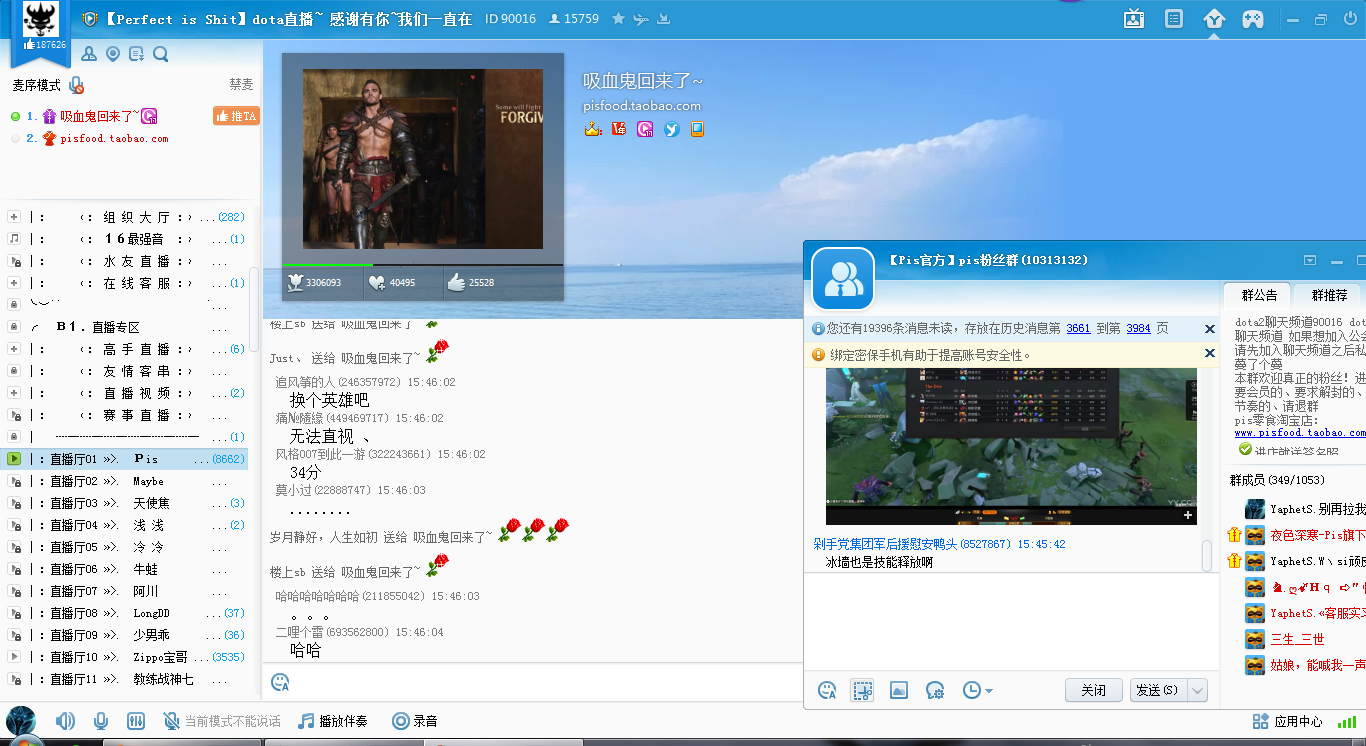Open the list panel icon in top bar
The height and width of the screenshot is (746, 1366).
[1175, 19]
